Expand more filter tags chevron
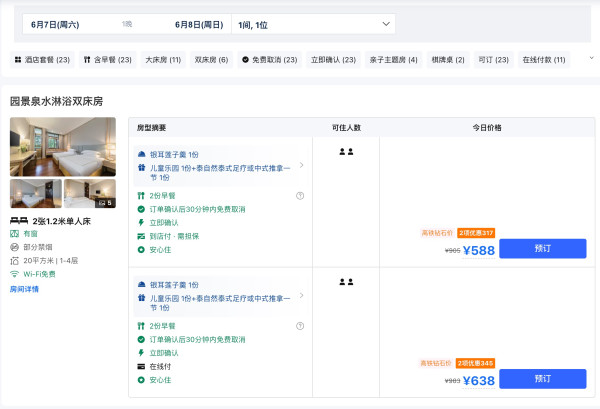This screenshot has width=600, height=409. pos(591,58)
